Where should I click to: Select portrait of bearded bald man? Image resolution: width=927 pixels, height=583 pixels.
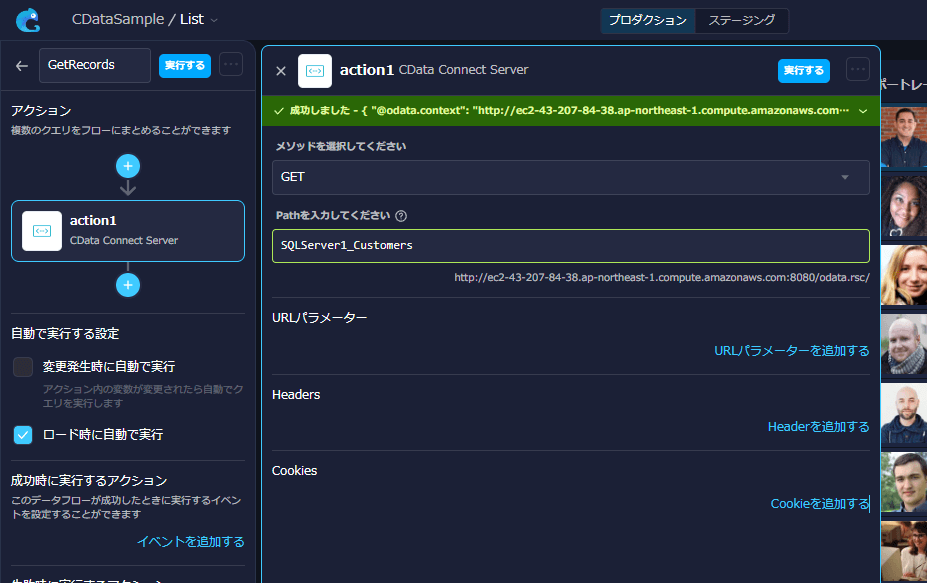coord(904,413)
